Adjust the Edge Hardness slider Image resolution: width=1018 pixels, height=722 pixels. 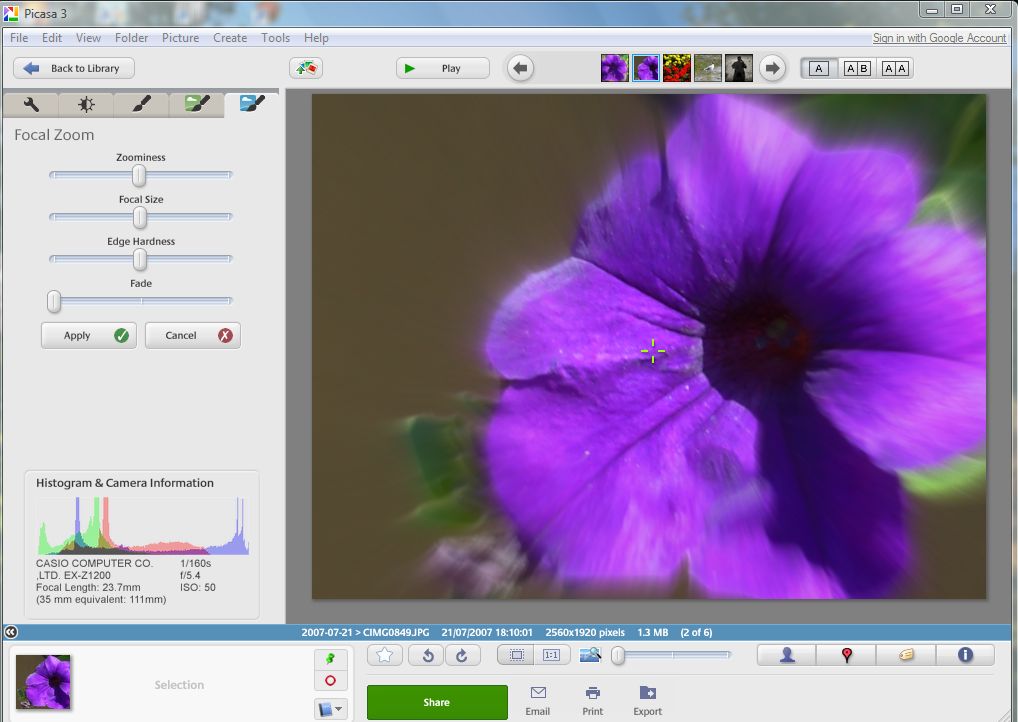pyautogui.click(x=140, y=259)
